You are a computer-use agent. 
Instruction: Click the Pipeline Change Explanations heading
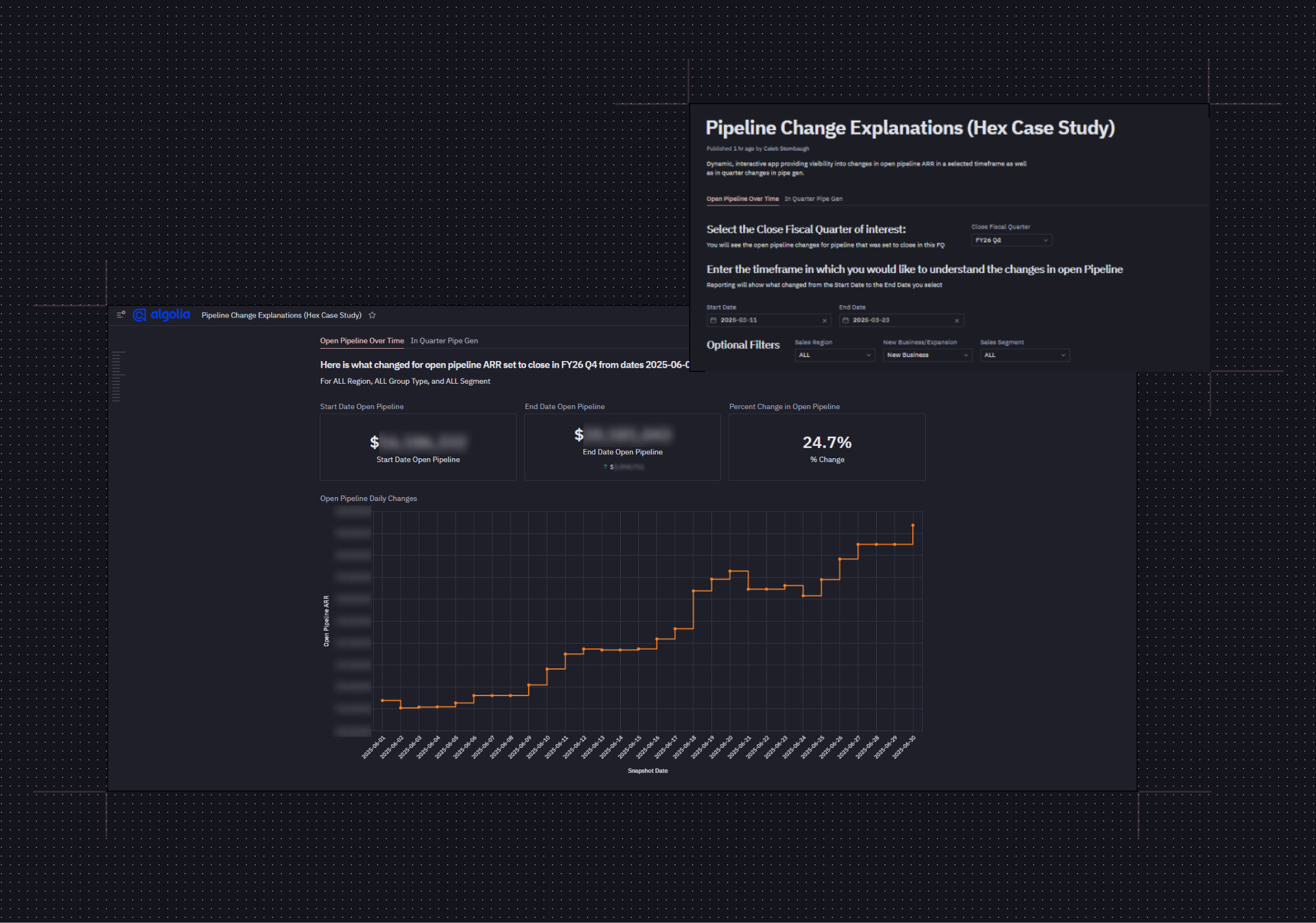pos(910,127)
